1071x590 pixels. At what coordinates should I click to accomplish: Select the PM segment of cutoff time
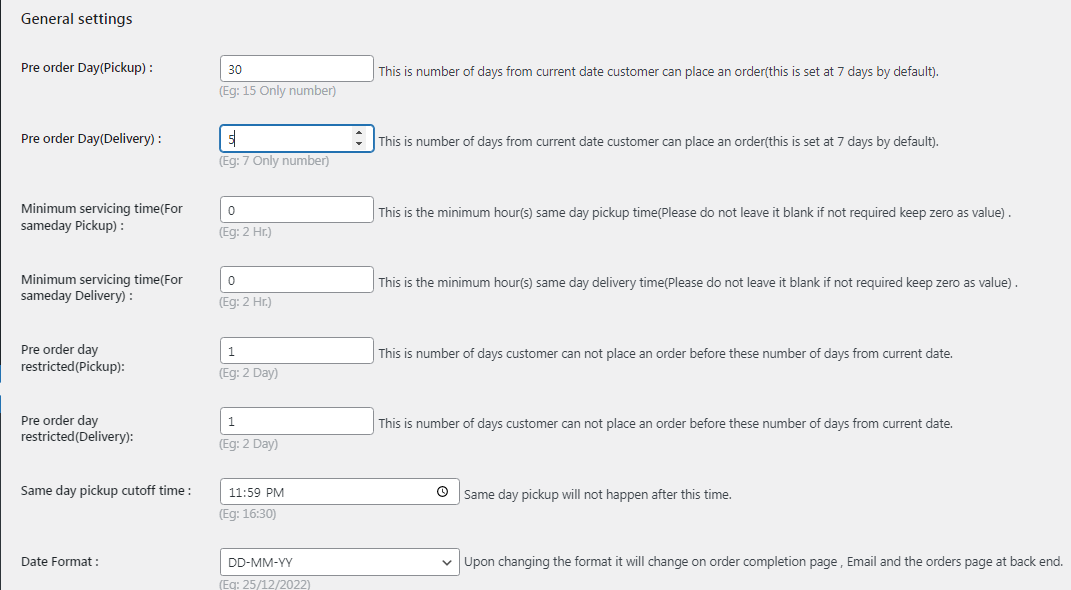275,492
